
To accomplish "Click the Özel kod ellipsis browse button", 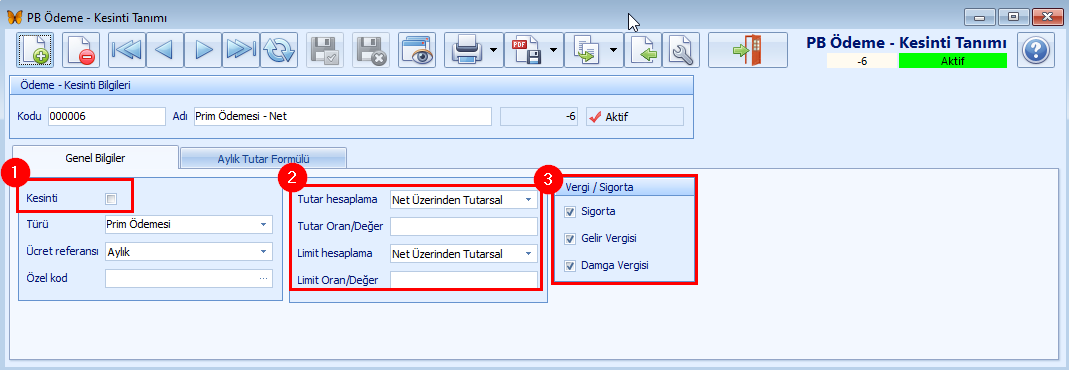I will tap(263, 279).
